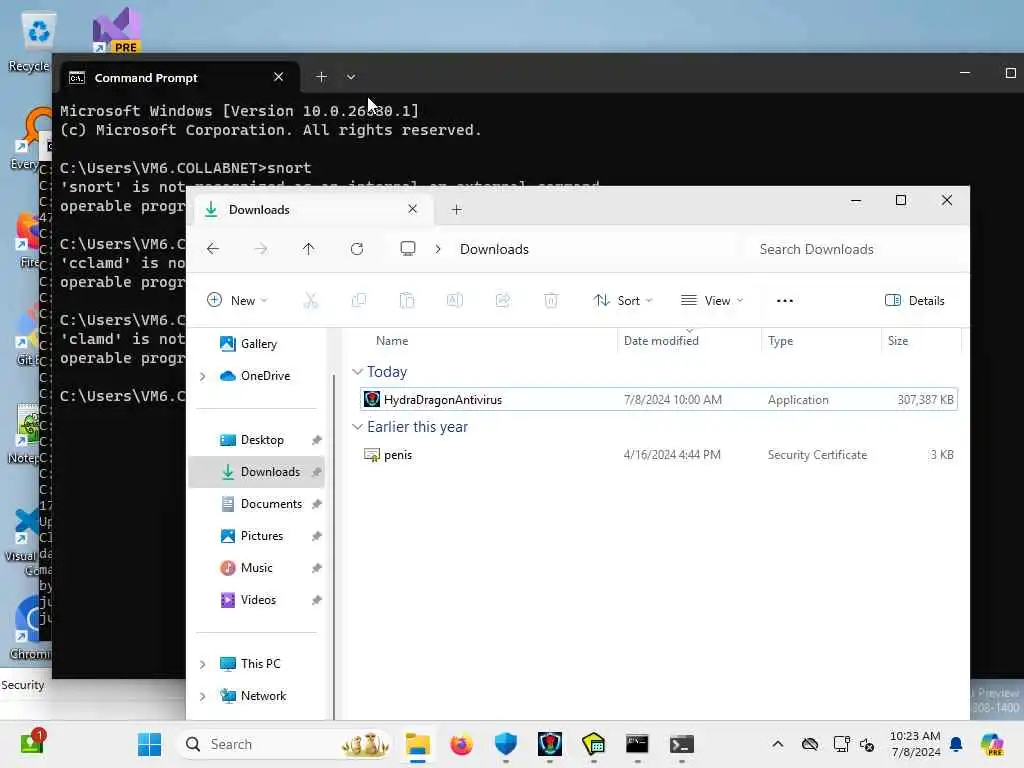
Task: Add a new tab in Command Prompt window
Action: [321, 77]
